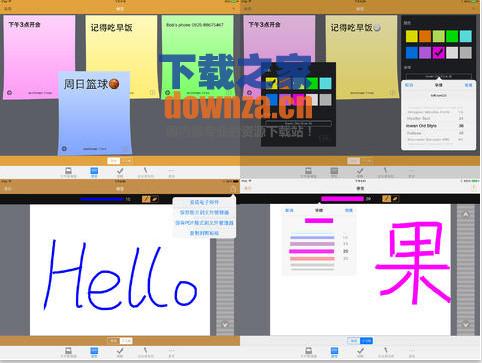Click the down arrow beside the 果 canvas
The width and height of the screenshot is (482, 363).
[x=465, y=324]
